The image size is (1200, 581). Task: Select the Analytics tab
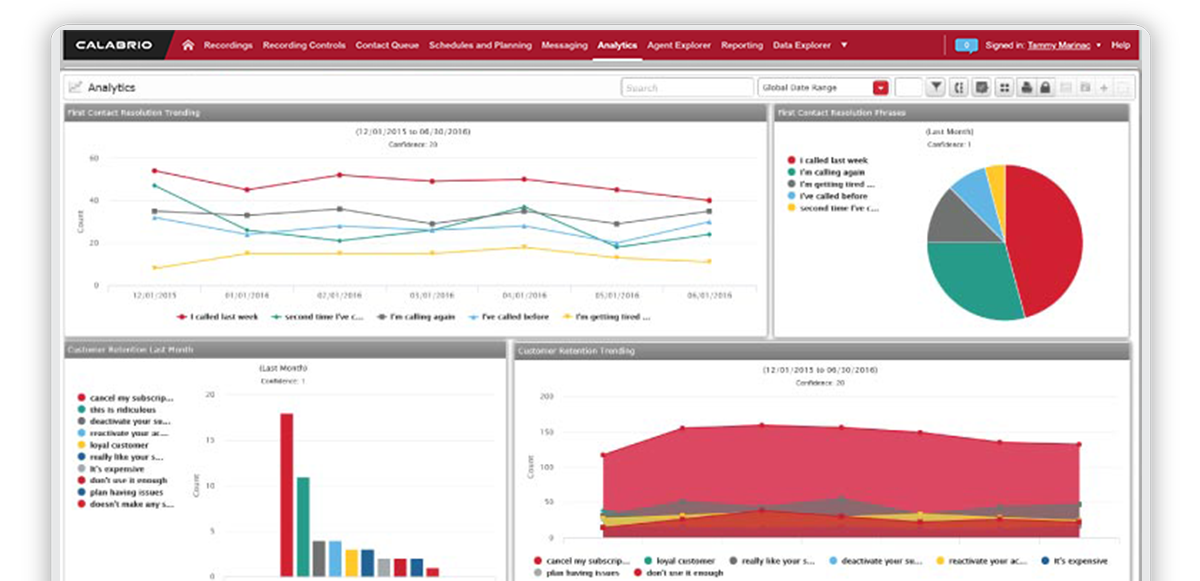point(617,45)
